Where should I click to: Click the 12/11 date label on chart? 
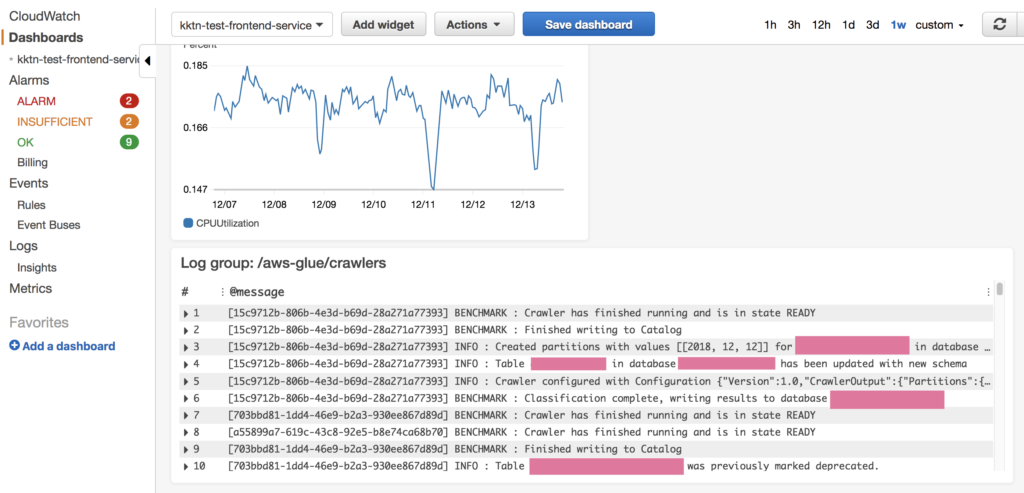(x=423, y=204)
